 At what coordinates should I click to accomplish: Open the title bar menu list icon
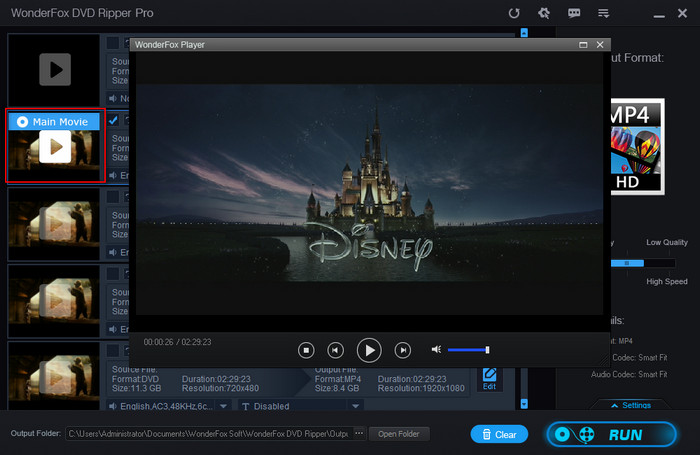[x=603, y=14]
